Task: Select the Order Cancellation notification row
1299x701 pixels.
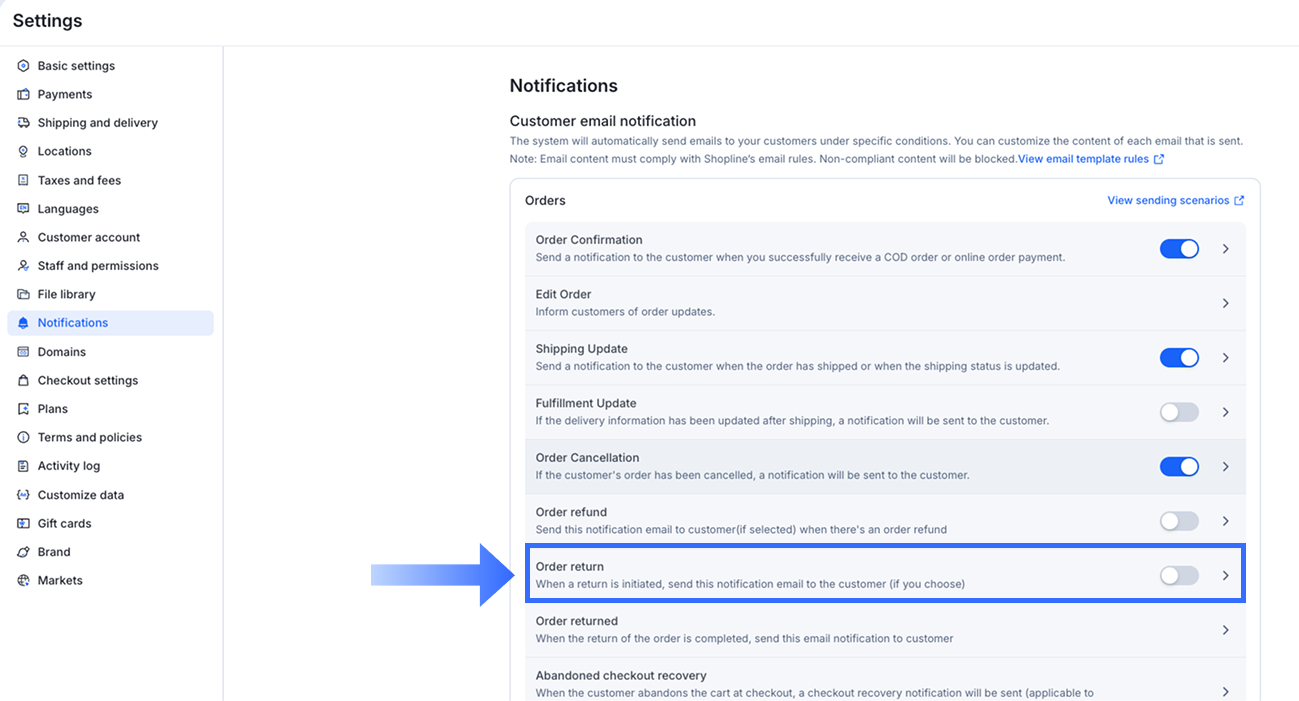Action: 800,466
